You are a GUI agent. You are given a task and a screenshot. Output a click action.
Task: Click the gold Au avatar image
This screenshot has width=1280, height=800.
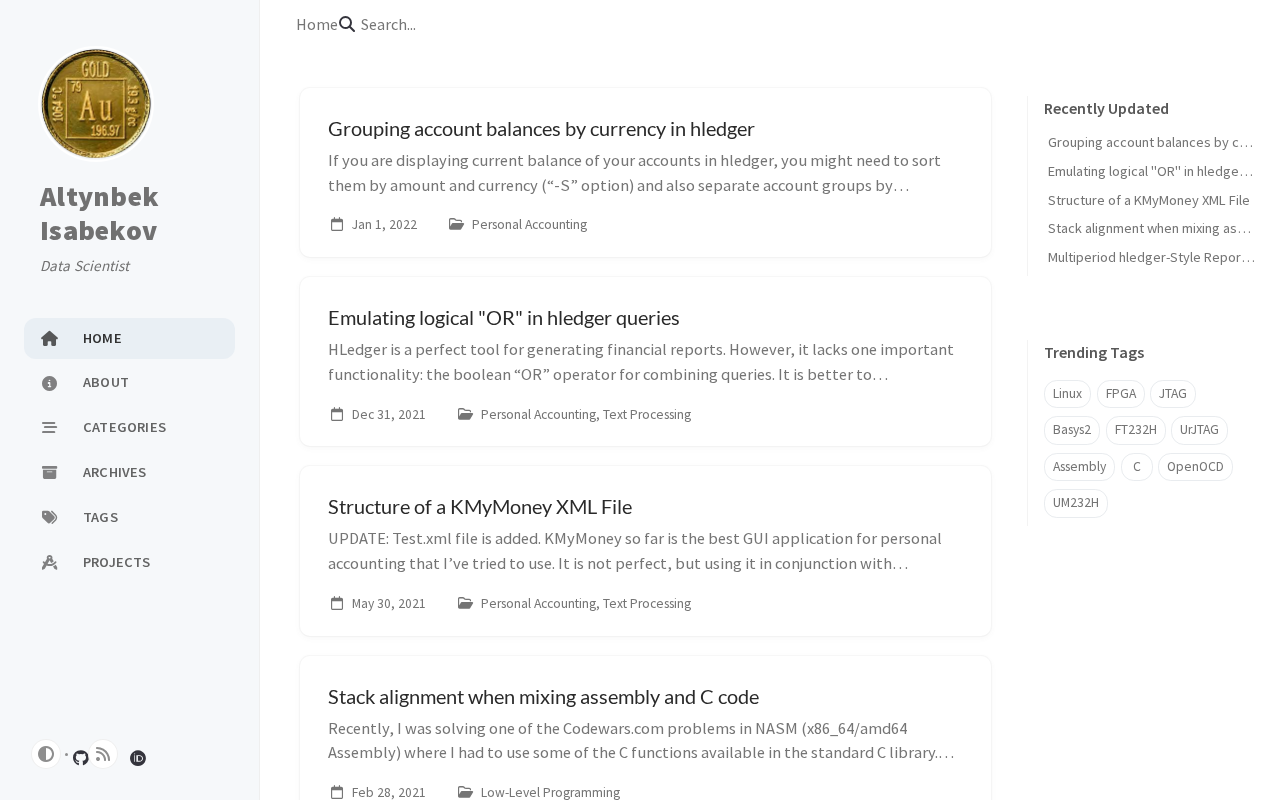pos(96,104)
